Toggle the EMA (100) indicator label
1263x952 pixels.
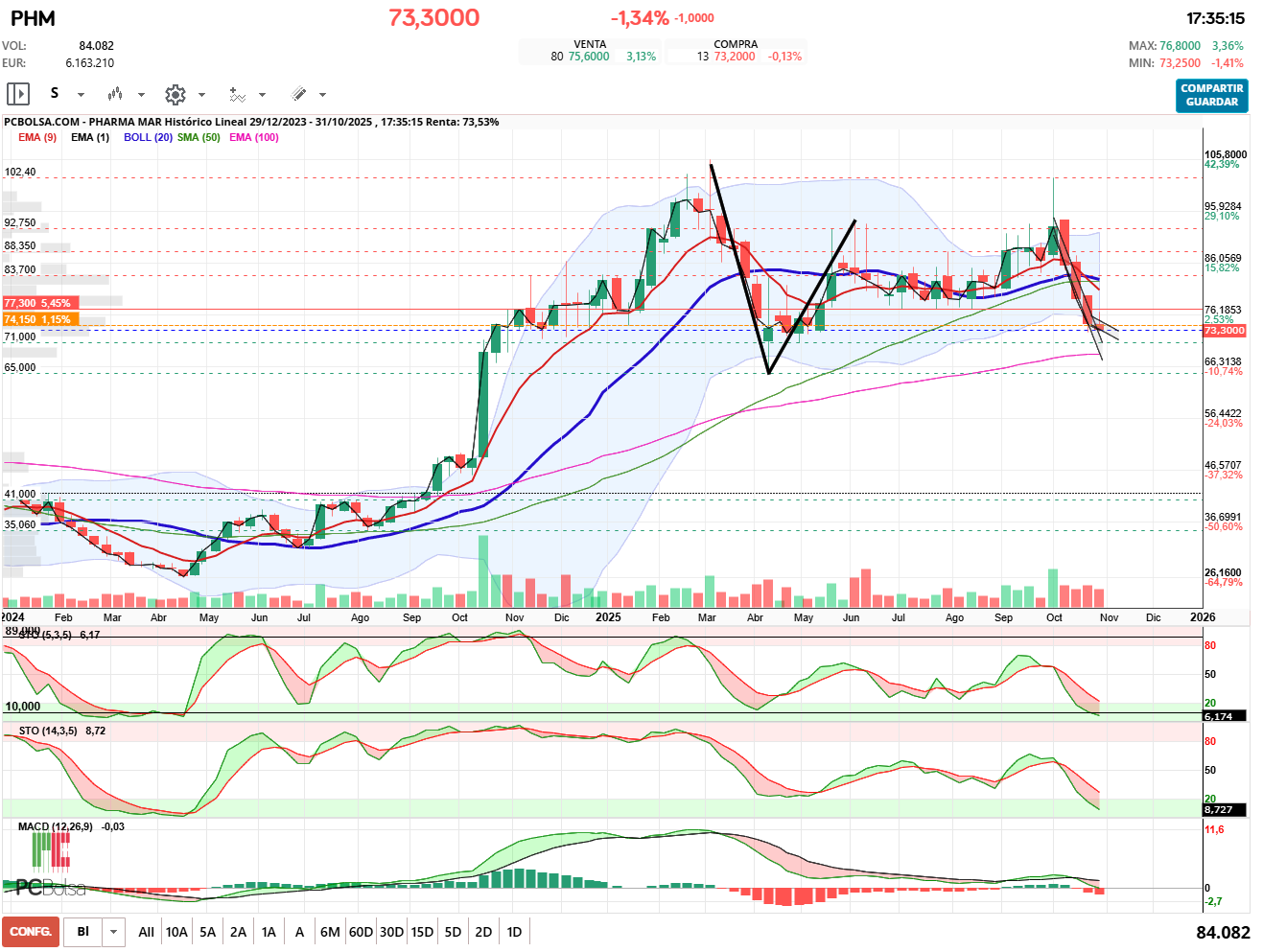click(x=254, y=137)
